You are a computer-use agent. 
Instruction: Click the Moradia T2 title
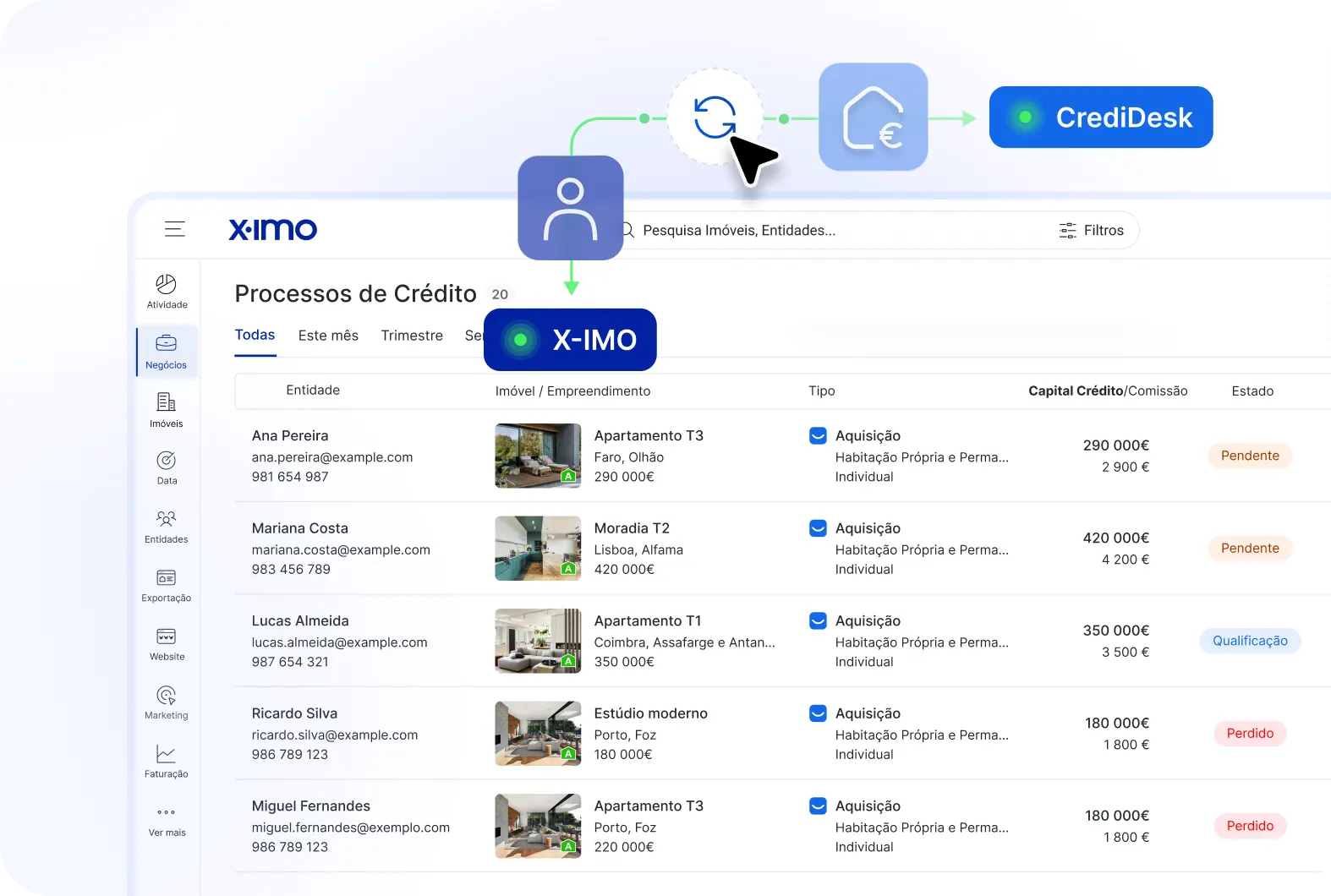pyautogui.click(x=632, y=528)
